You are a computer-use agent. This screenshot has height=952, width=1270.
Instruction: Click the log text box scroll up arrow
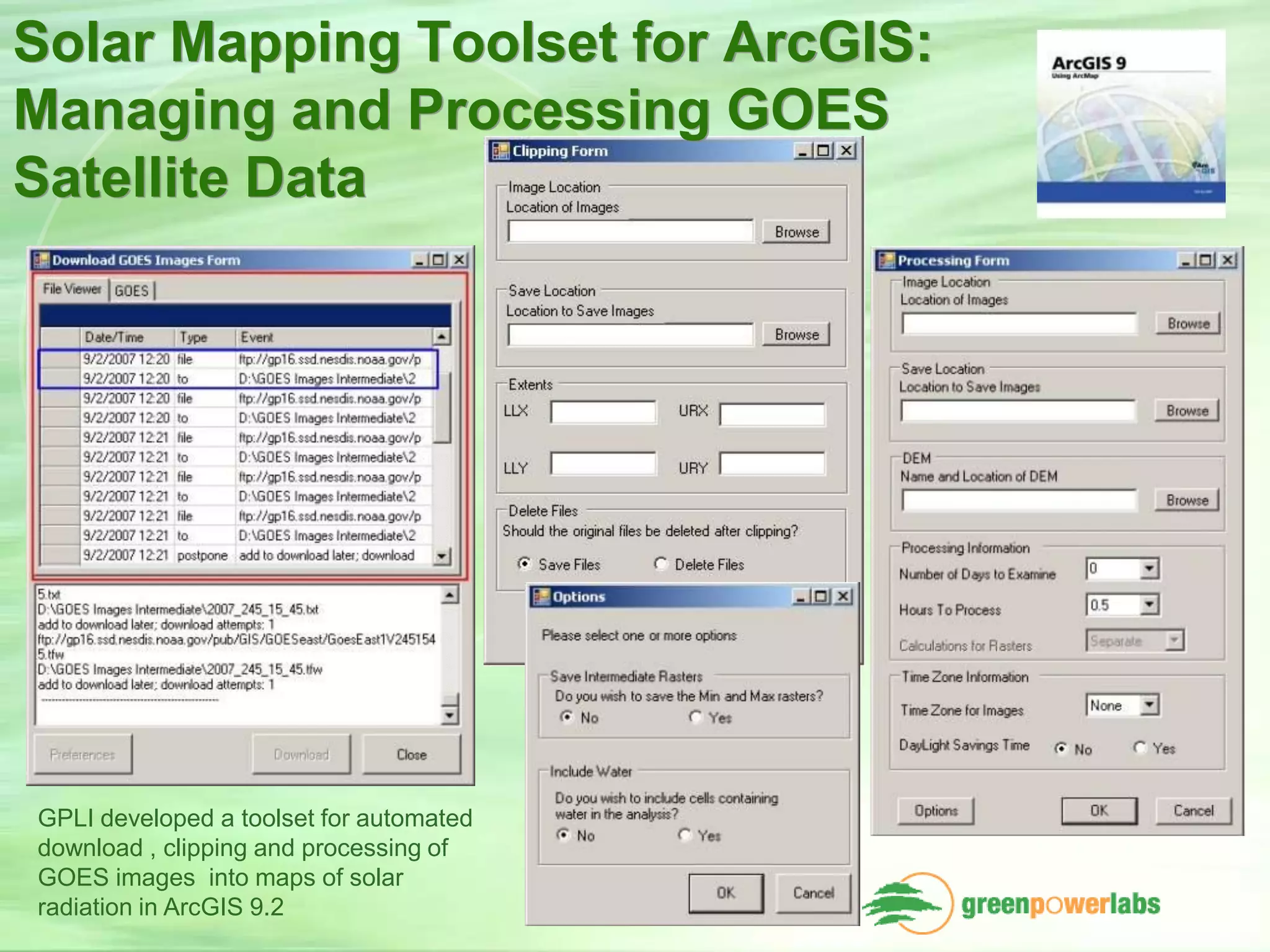point(450,595)
